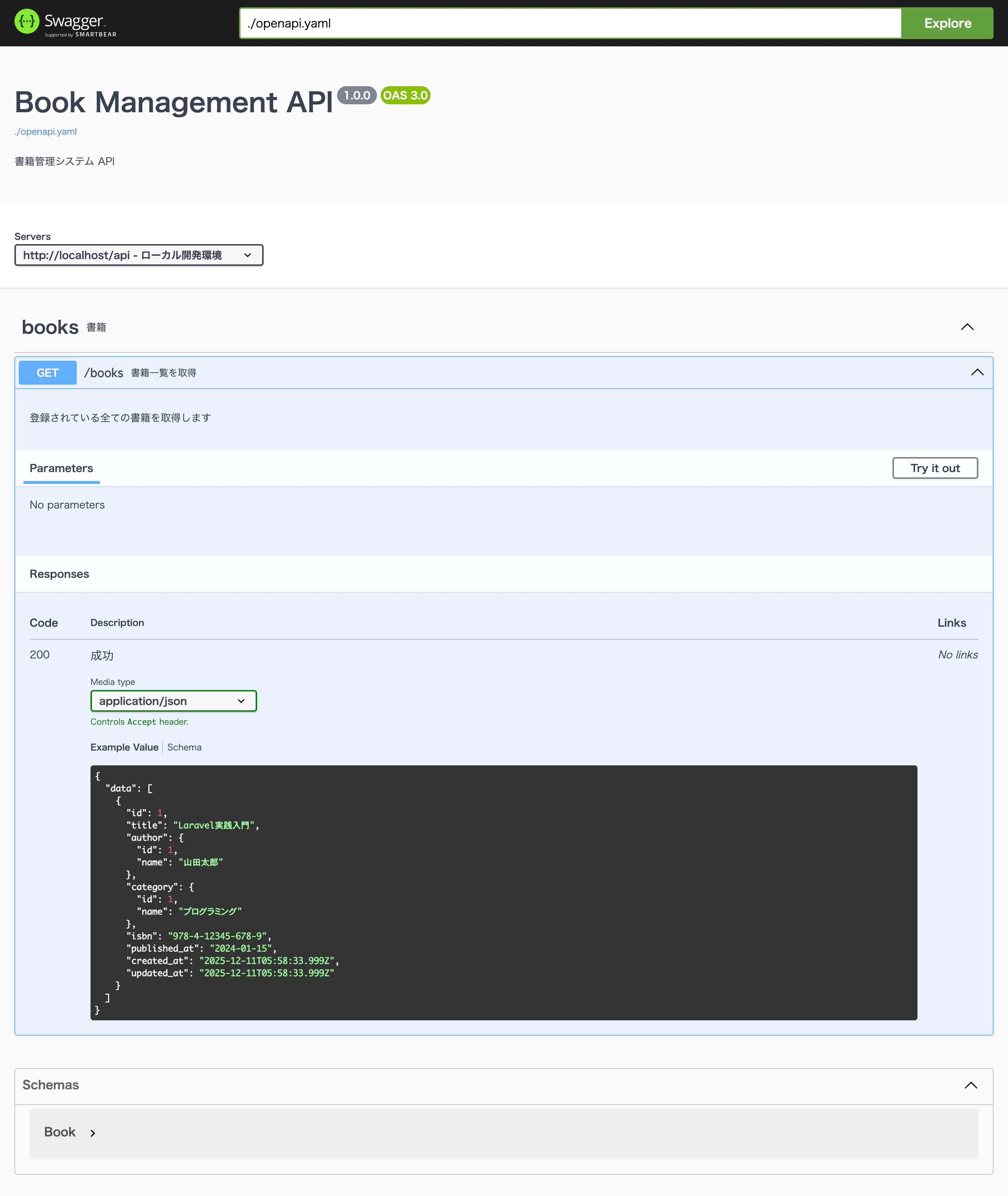1008x1196 pixels.
Task: Click the Explore button
Action: tap(947, 24)
